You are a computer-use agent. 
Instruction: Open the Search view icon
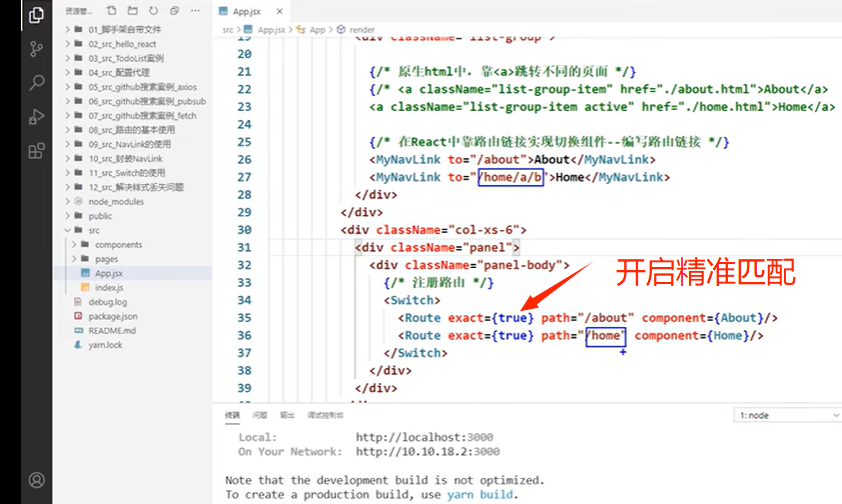tap(37, 82)
